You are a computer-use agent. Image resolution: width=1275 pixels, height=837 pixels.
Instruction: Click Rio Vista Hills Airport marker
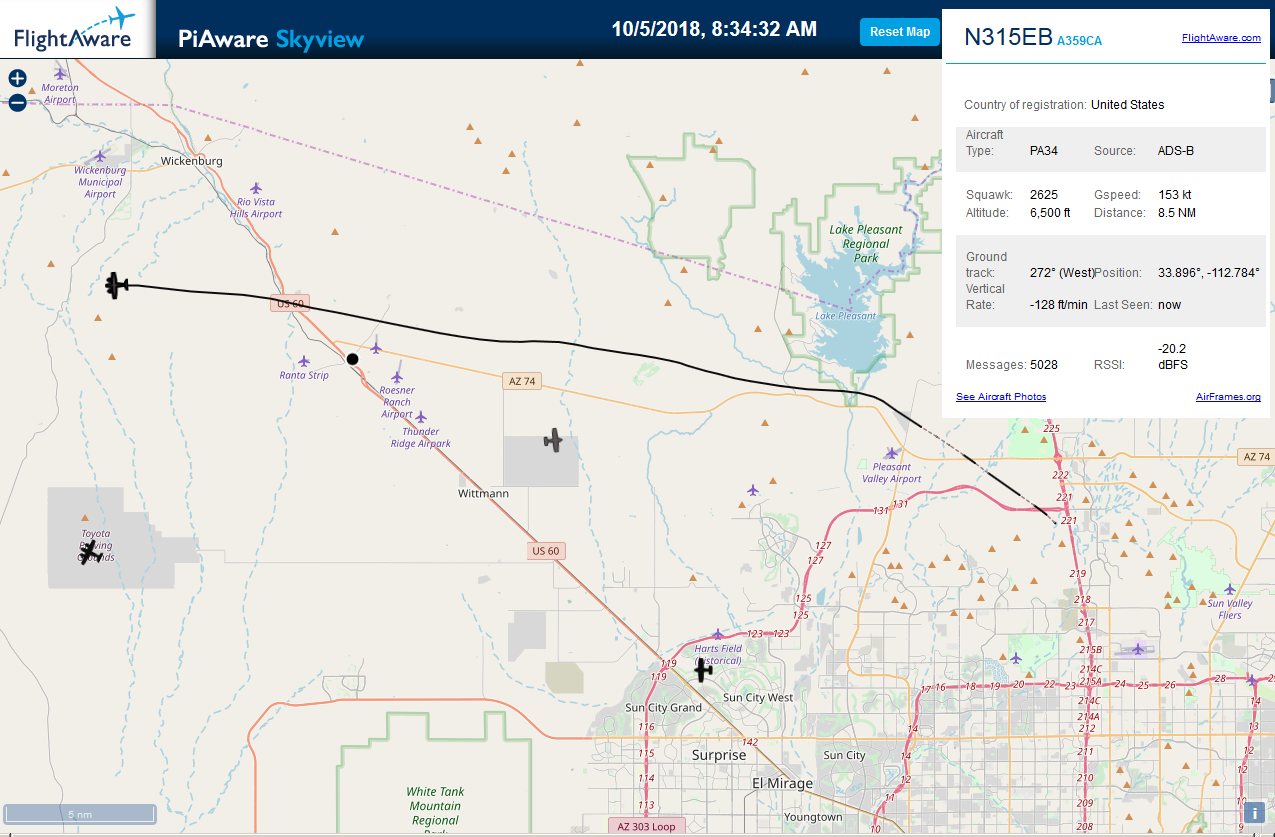[x=256, y=188]
